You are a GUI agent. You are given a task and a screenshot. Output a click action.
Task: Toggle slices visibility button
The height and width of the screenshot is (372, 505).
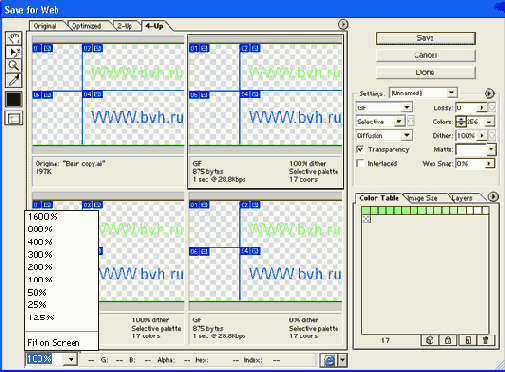[x=14, y=118]
